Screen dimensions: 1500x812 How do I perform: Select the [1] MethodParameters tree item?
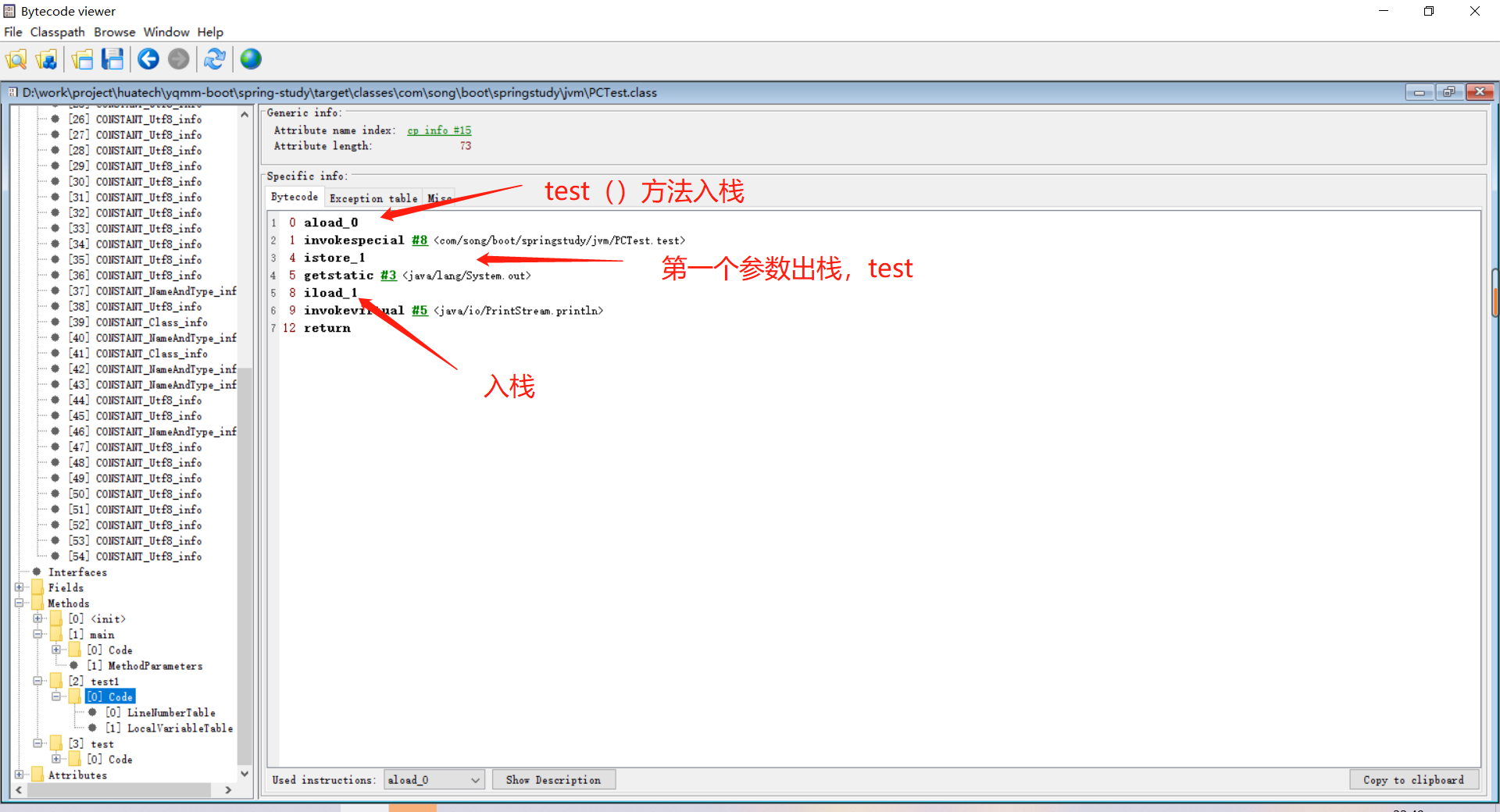(145, 665)
